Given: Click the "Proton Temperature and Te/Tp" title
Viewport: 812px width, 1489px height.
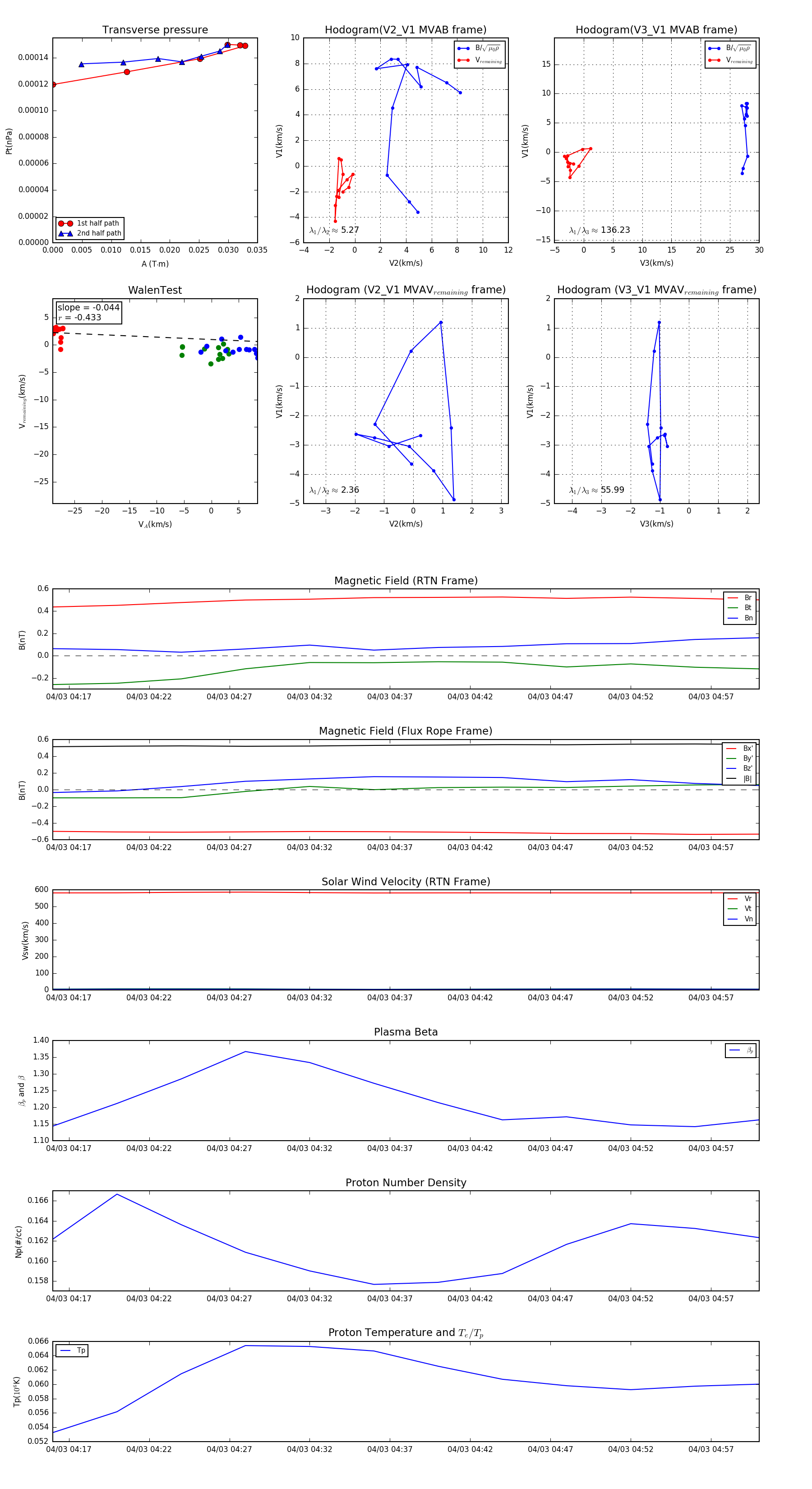Looking at the screenshot, I should tap(406, 1333).
